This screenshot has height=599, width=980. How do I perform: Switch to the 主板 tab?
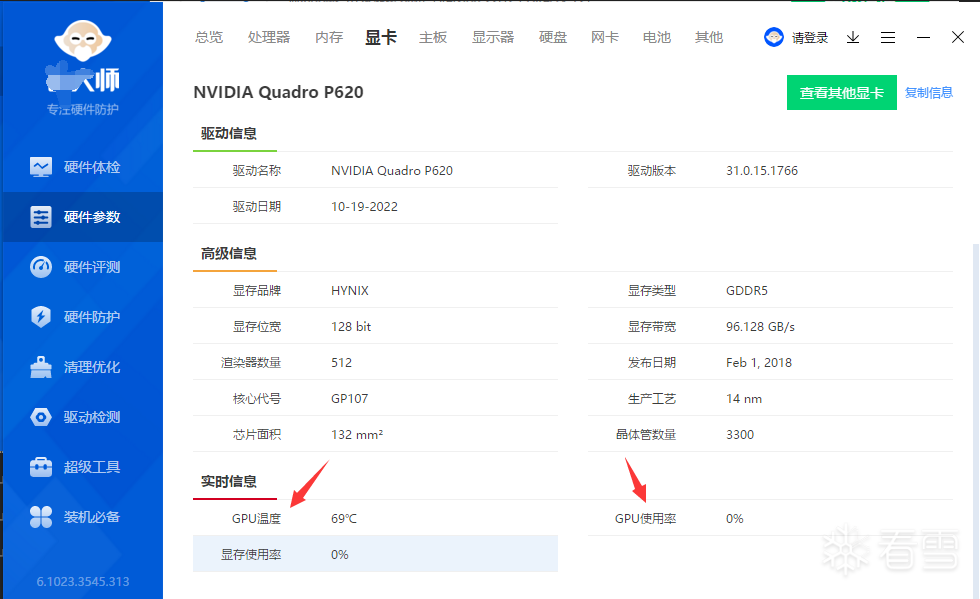click(433, 38)
